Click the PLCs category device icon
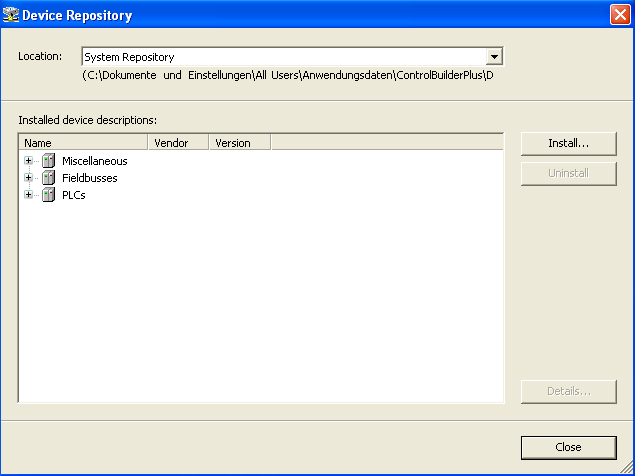Image resolution: width=635 pixels, height=476 pixels. coord(48,195)
